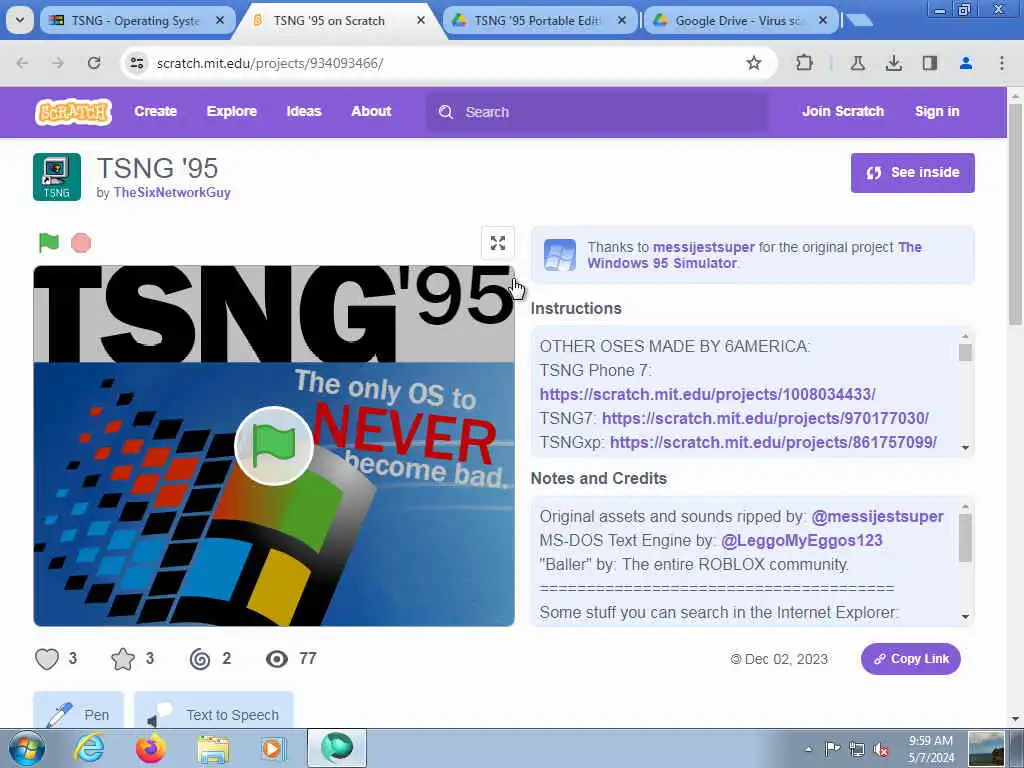Love the project with the heart icon
The image size is (1024, 768).
pyautogui.click(x=47, y=659)
